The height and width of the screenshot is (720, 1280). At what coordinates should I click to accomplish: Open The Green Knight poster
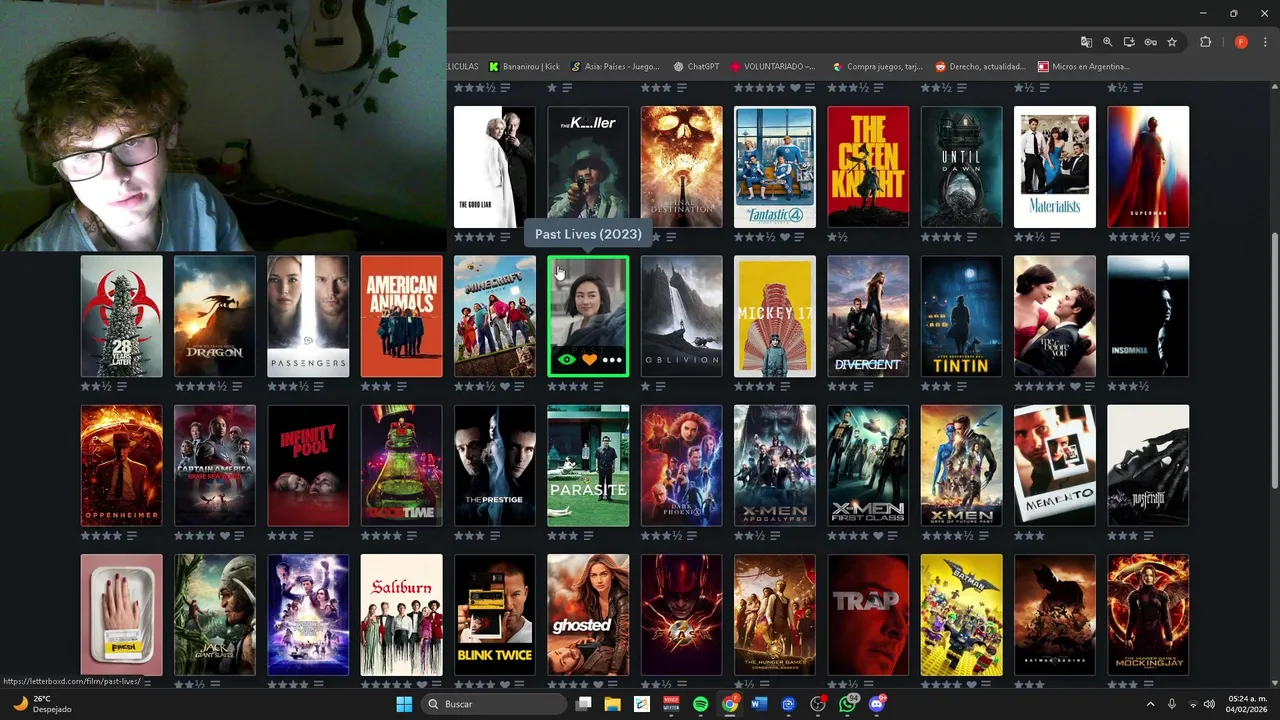click(x=868, y=167)
